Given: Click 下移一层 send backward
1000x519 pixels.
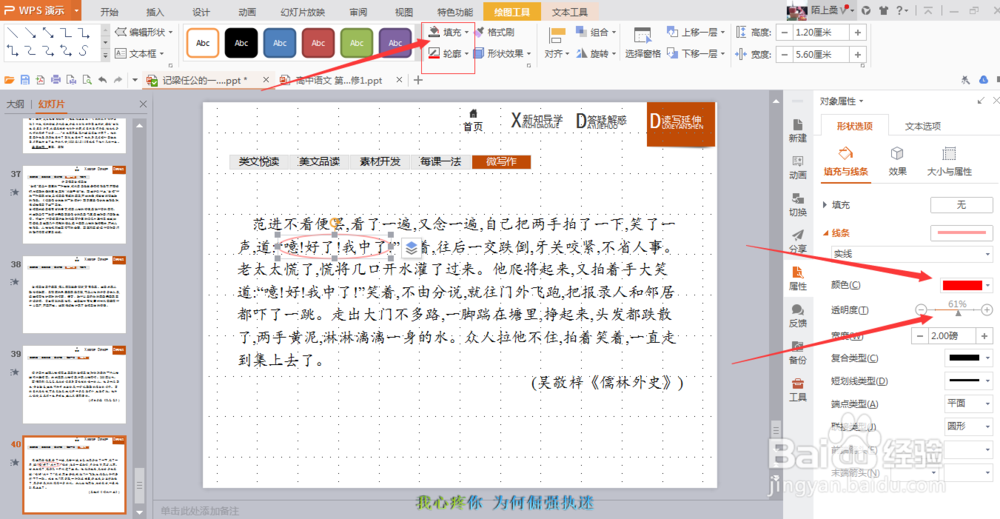Looking at the screenshot, I should coord(695,54).
